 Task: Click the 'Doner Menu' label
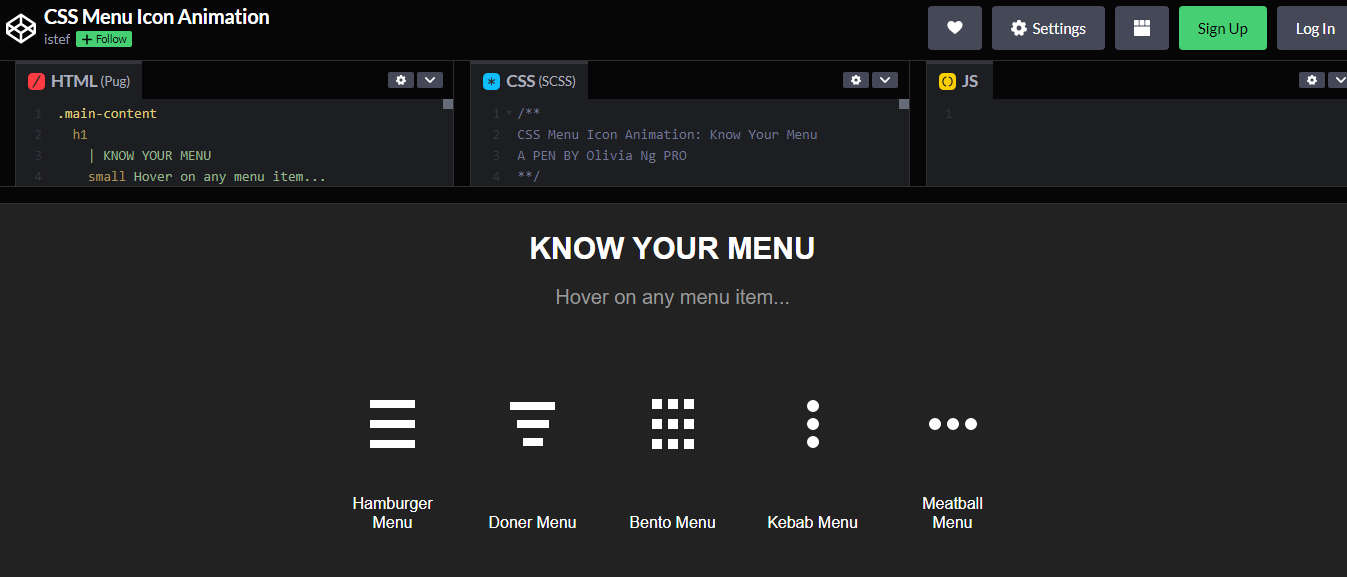coord(532,522)
